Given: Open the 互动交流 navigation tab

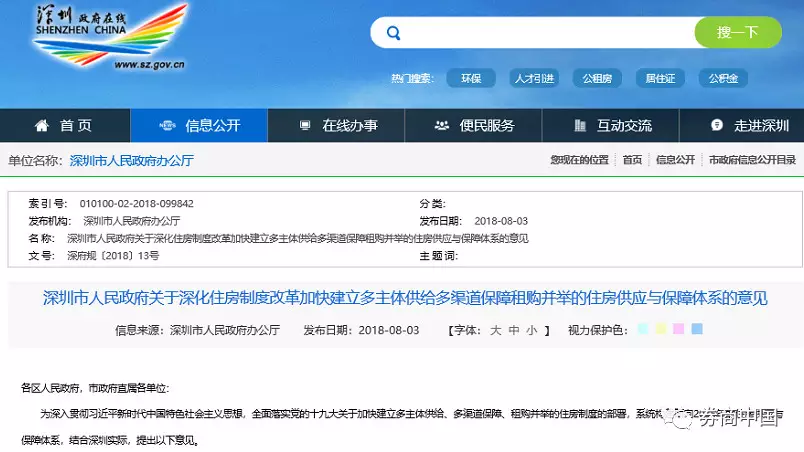Looking at the screenshot, I should 610,125.
